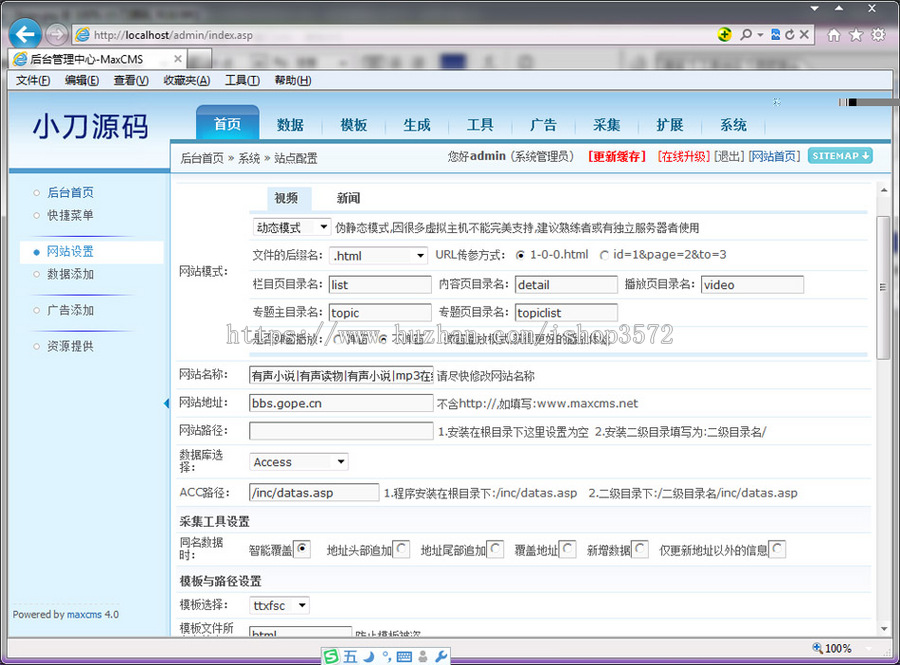Switch to the 数据 navigation tab

pyautogui.click(x=290, y=125)
